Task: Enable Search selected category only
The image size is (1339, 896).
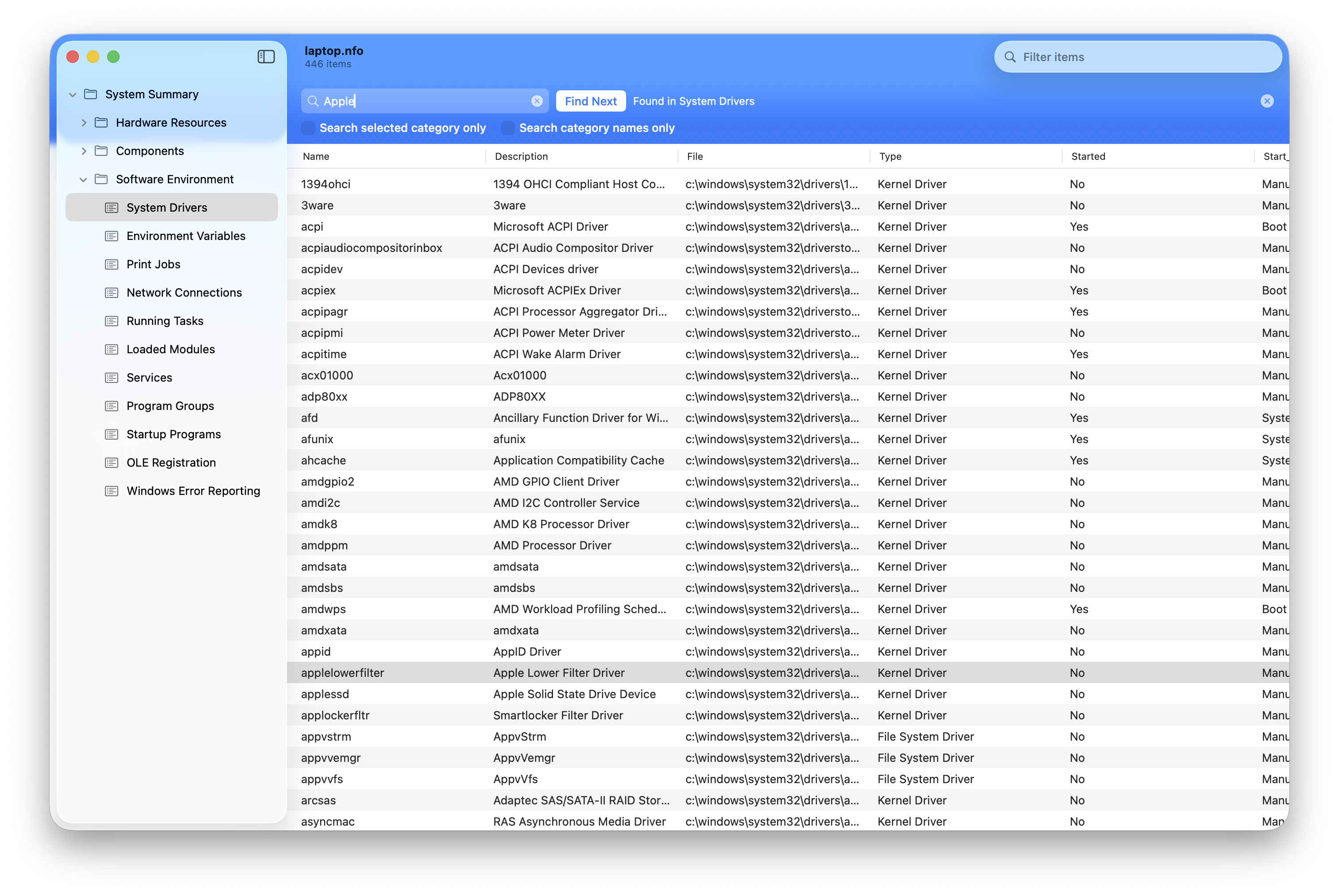Action: (x=308, y=128)
